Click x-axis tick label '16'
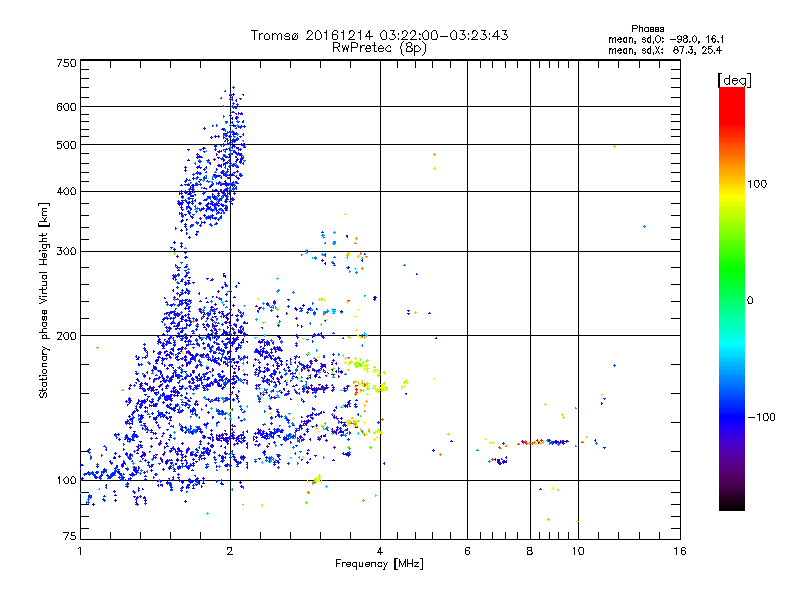The height and width of the screenshot is (600, 800). coord(680,551)
